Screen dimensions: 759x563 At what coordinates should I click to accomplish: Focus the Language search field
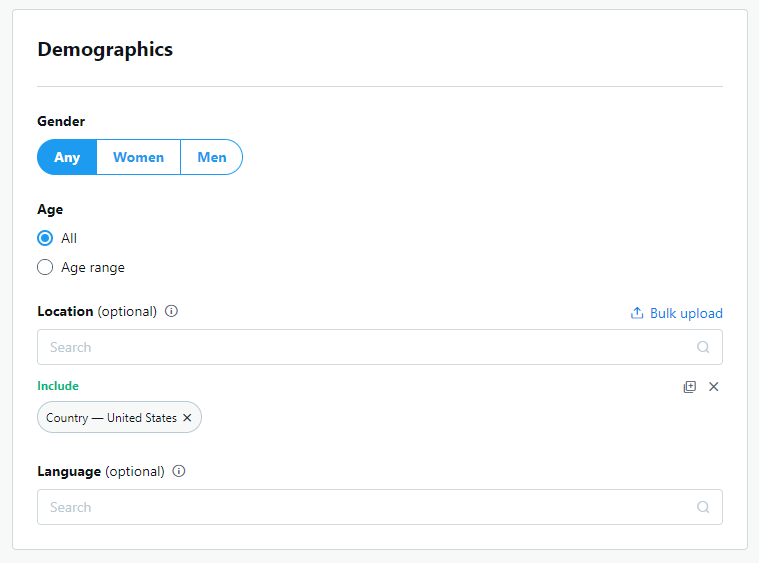[380, 507]
